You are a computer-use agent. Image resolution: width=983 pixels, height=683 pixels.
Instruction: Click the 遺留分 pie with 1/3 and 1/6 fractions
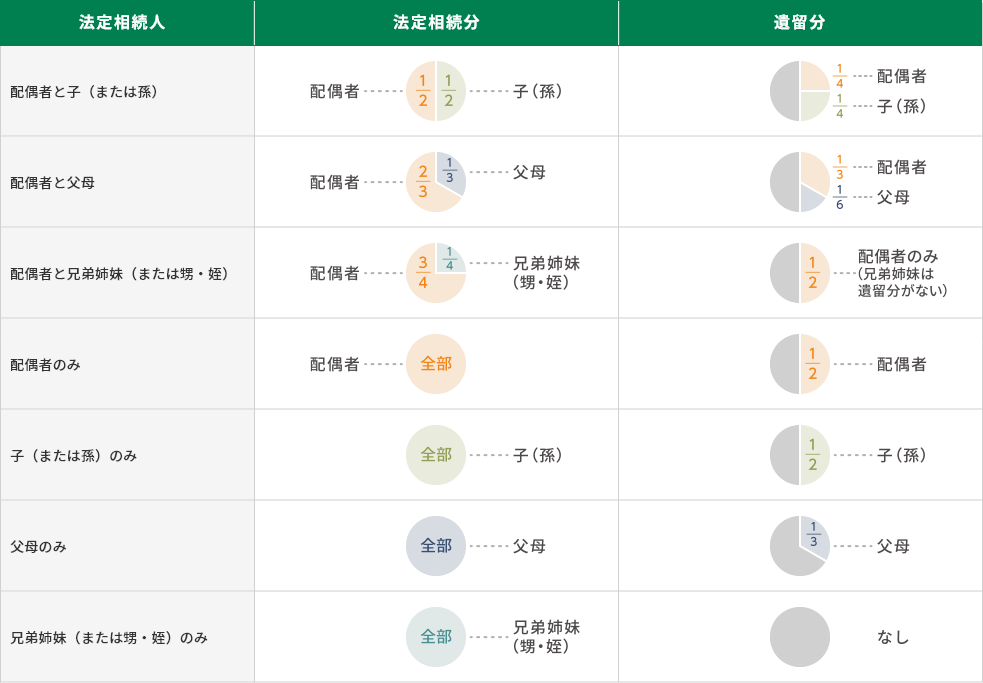pos(800,181)
